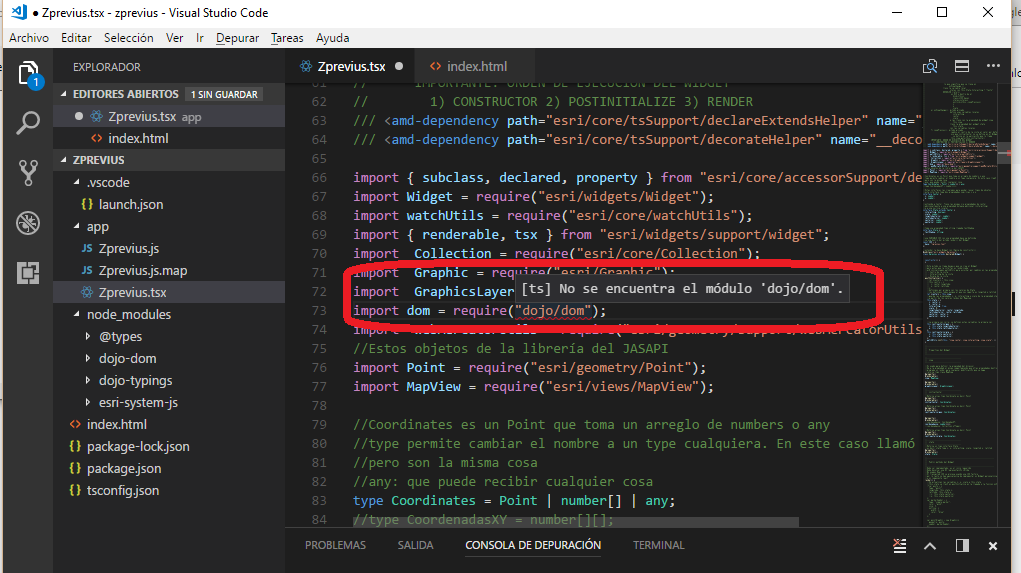Open the editor more actions ellipsis
Image resolution: width=1021 pixels, height=573 pixels.
tap(993, 66)
